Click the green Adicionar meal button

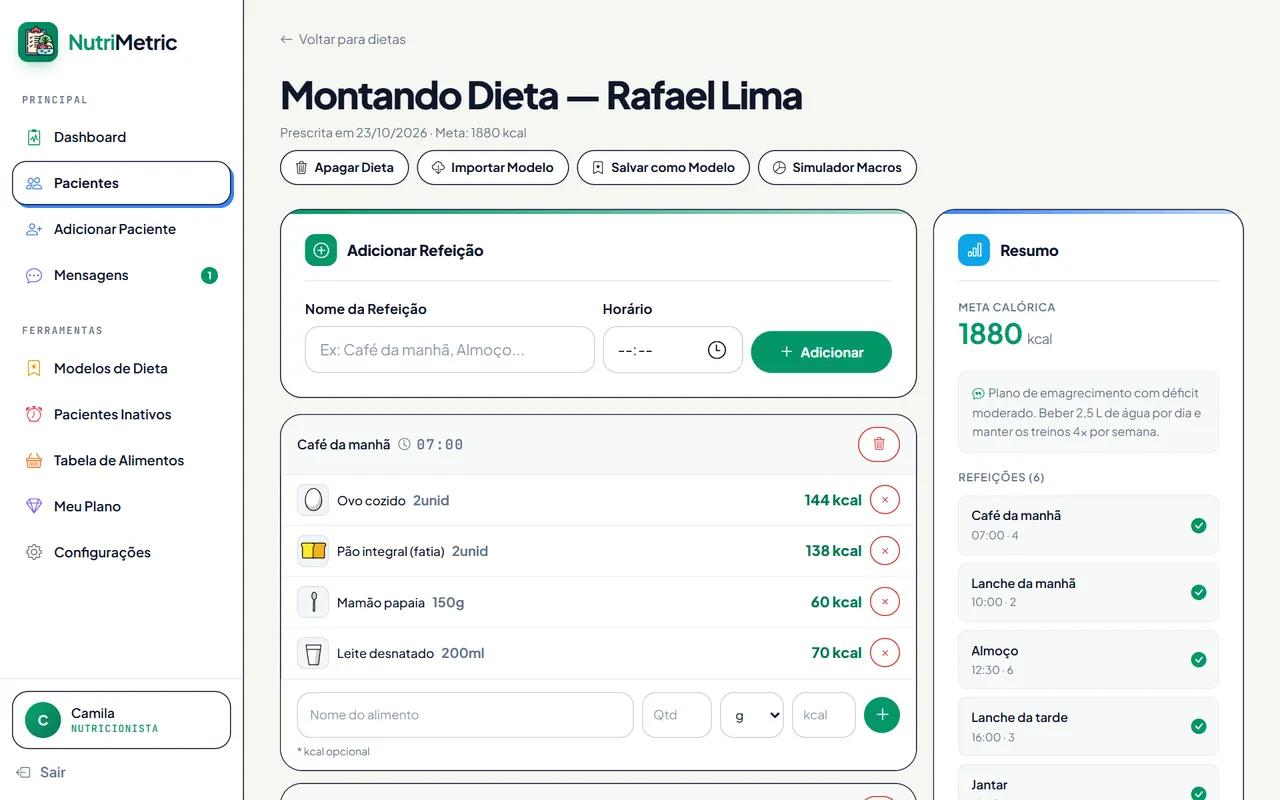tap(821, 352)
